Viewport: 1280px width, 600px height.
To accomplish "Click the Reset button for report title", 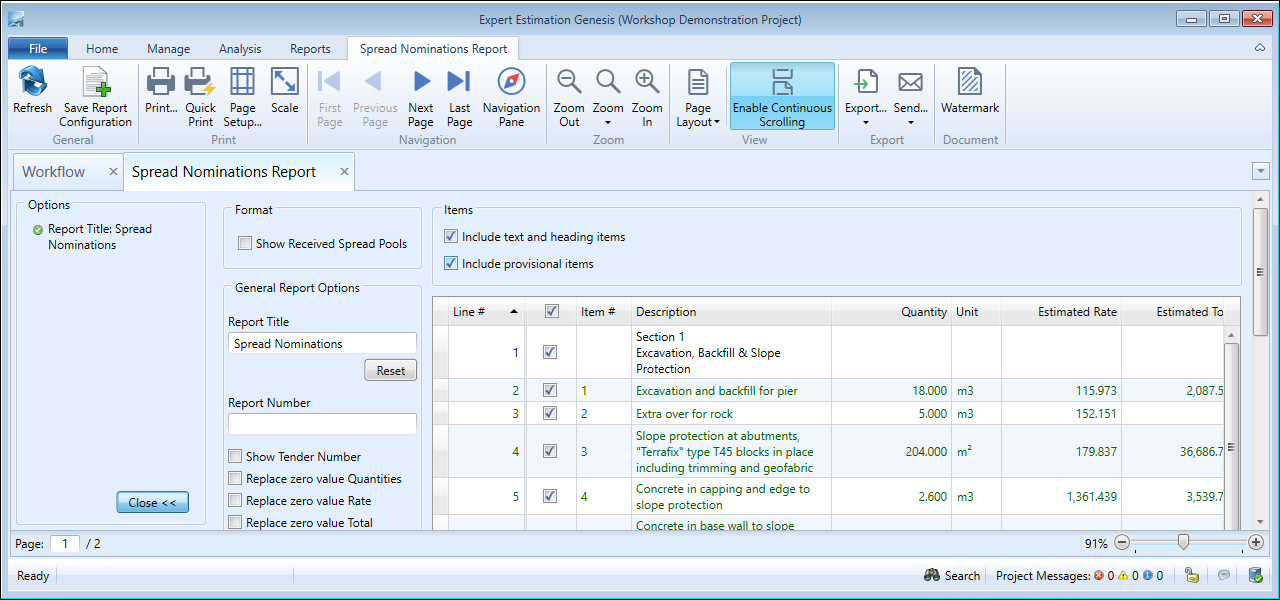I will point(390,370).
